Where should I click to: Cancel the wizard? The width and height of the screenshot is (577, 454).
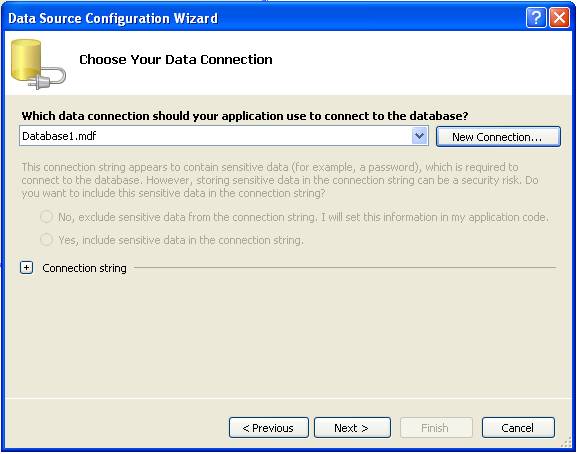click(518, 428)
